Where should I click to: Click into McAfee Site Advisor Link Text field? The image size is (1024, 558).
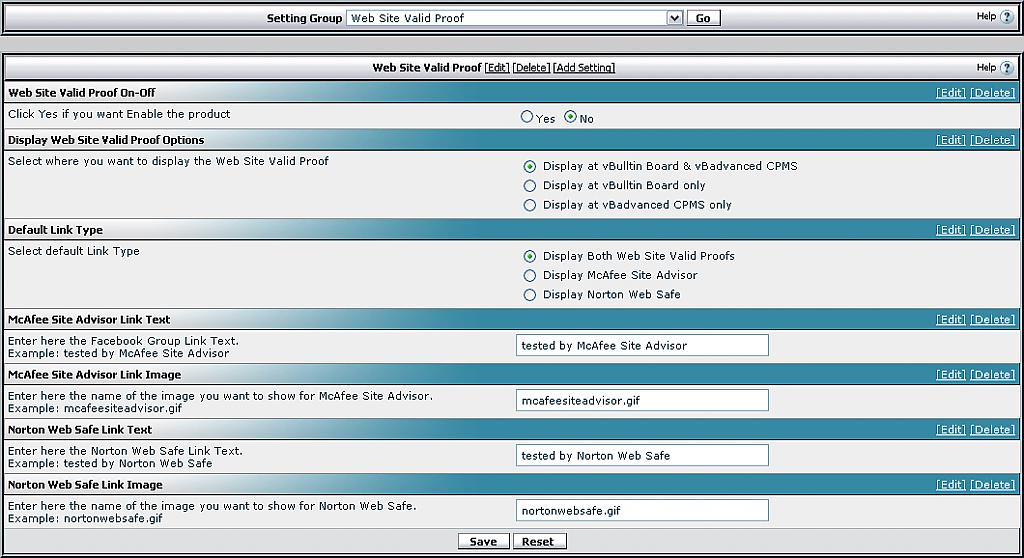click(642, 345)
